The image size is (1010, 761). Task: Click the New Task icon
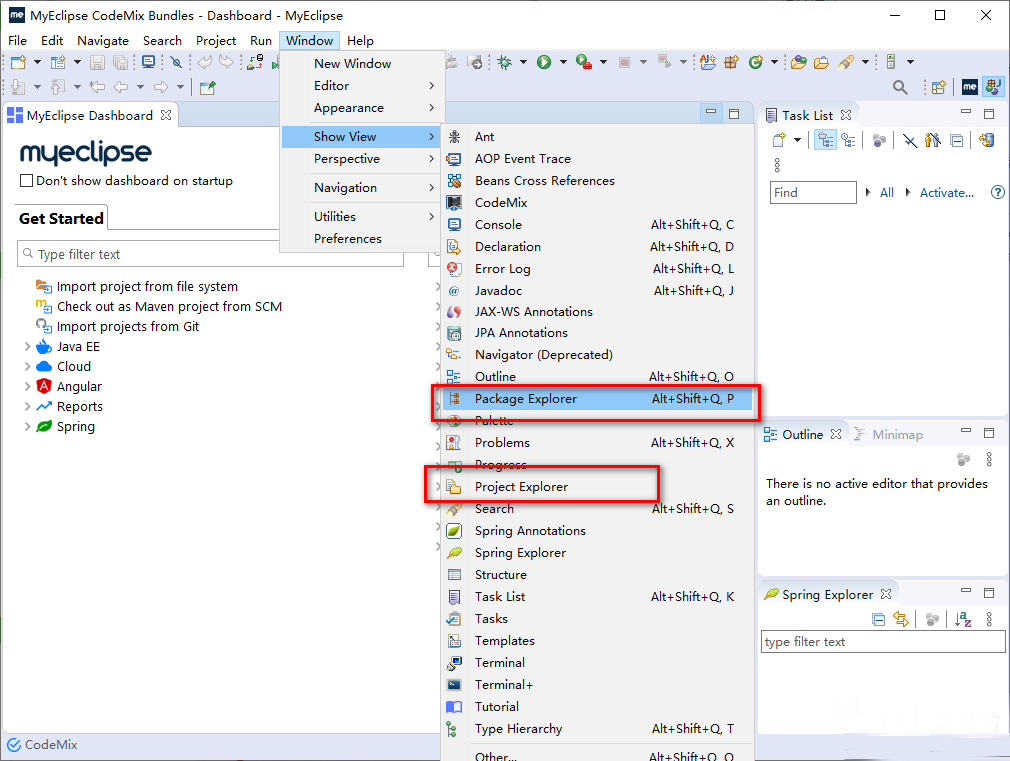(x=779, y=140)
